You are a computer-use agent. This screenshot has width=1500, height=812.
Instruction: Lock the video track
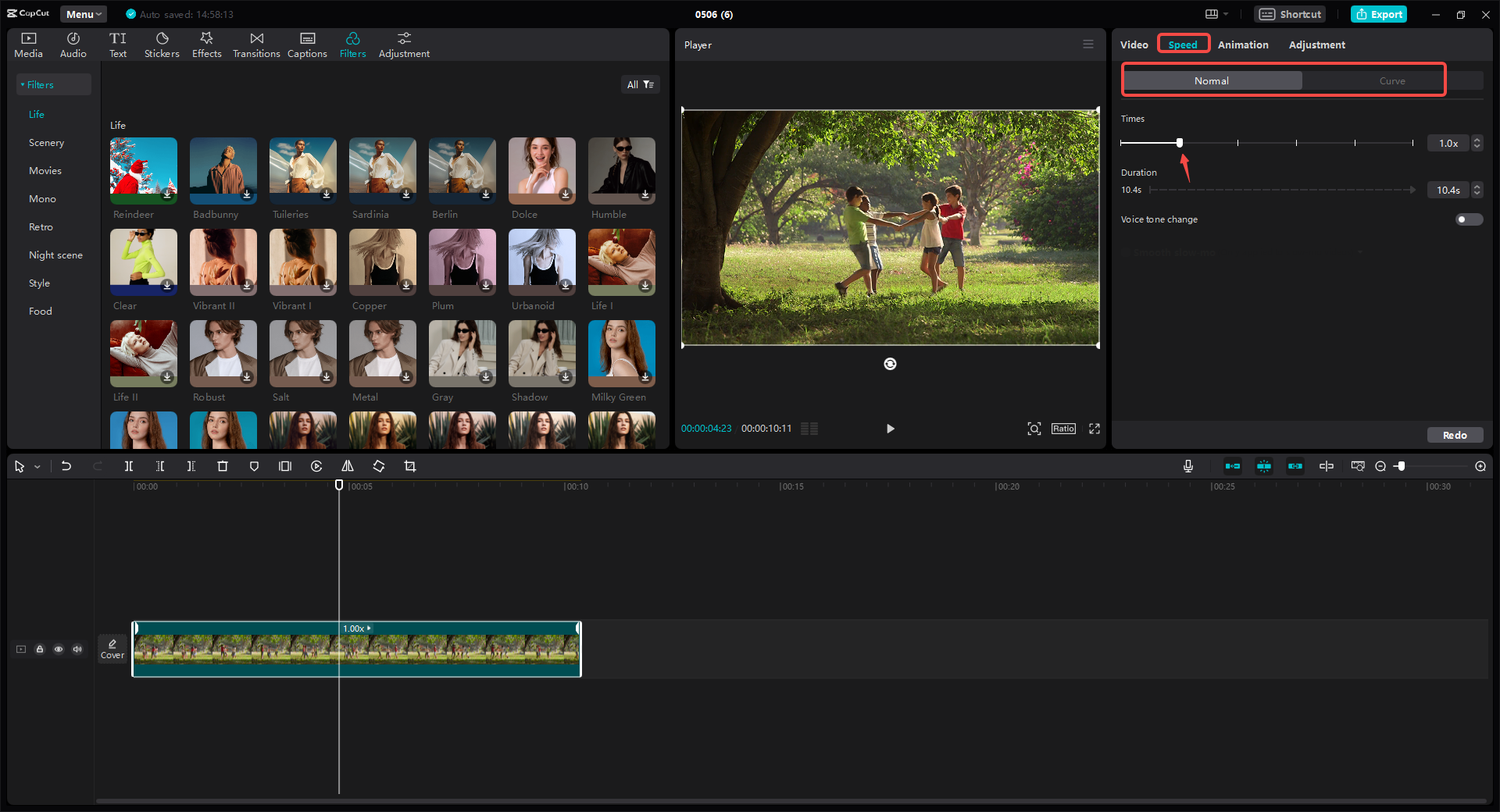[x=40, y=649]
